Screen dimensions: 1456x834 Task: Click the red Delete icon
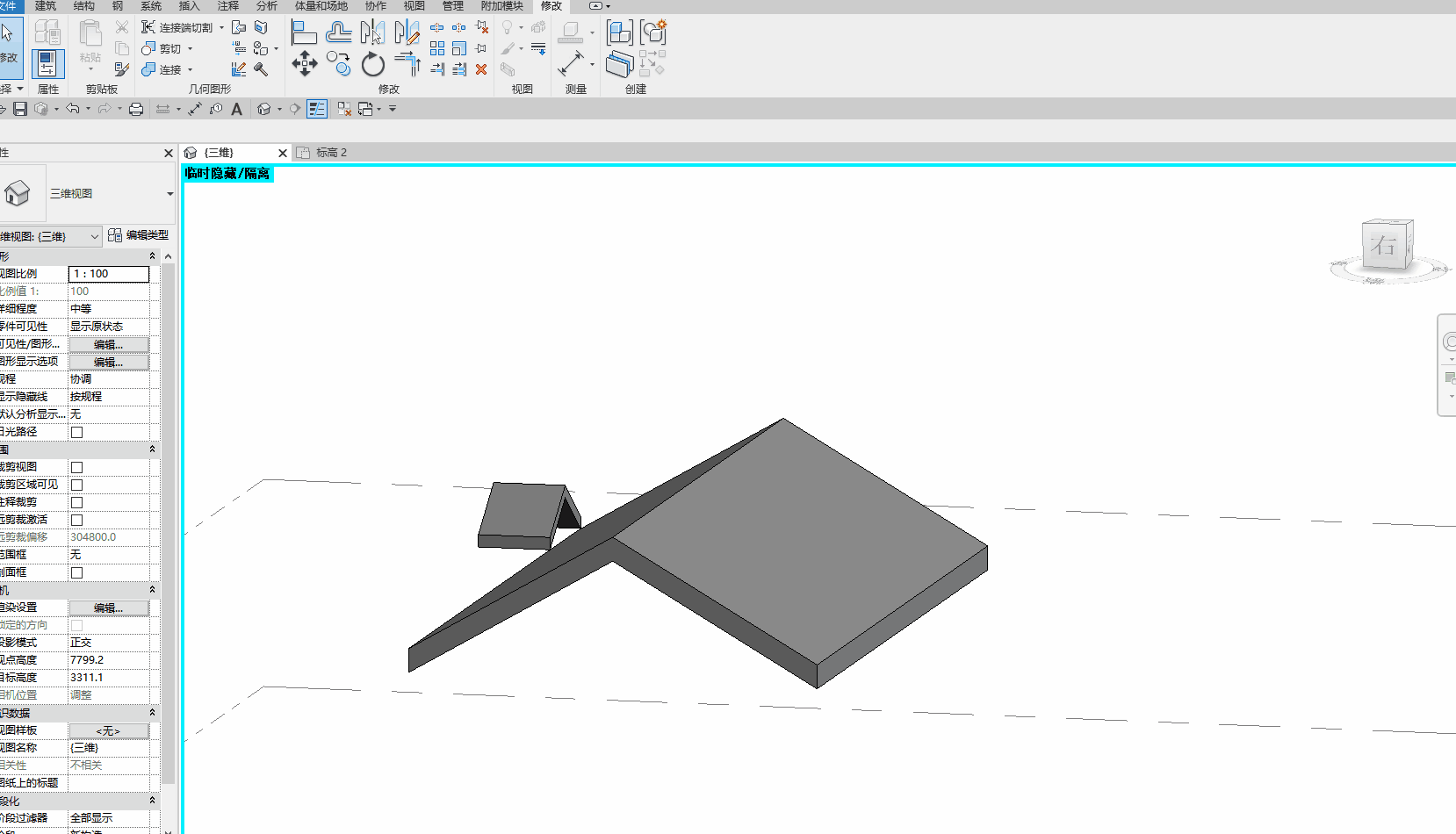click(x=481, y=69)
